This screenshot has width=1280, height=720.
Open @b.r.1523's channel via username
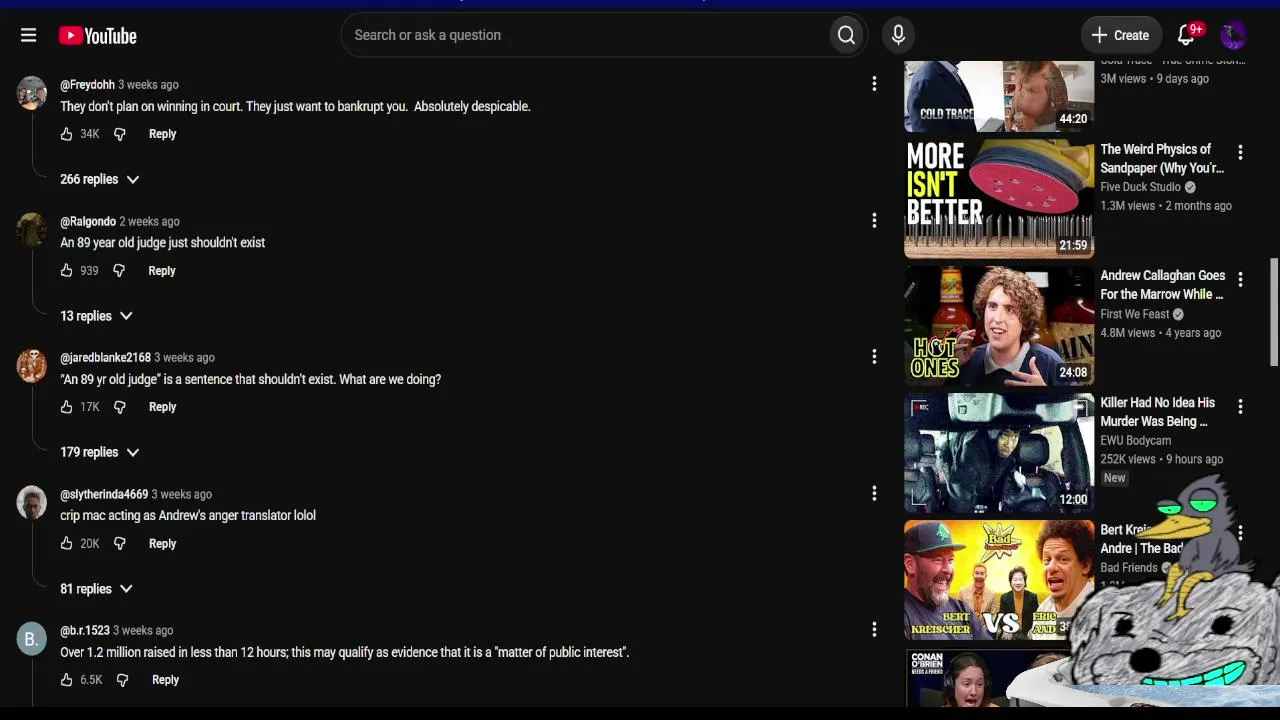pyautogui.click(x=85, y=630)
